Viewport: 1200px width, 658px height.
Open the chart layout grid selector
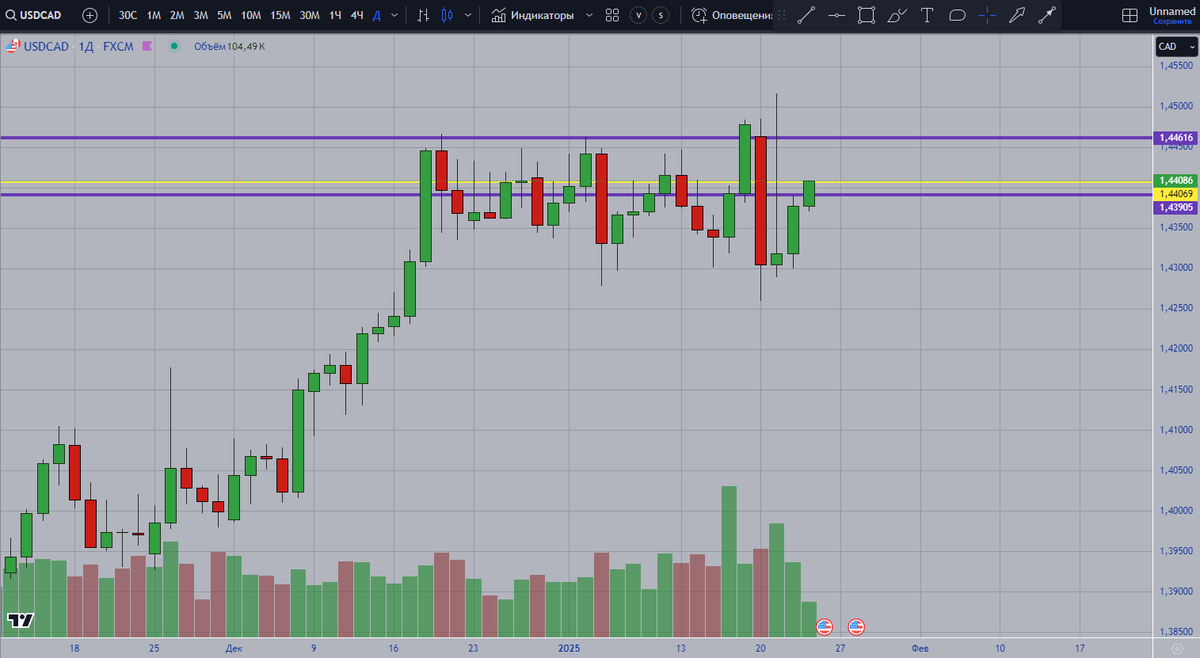point(1130,15)
